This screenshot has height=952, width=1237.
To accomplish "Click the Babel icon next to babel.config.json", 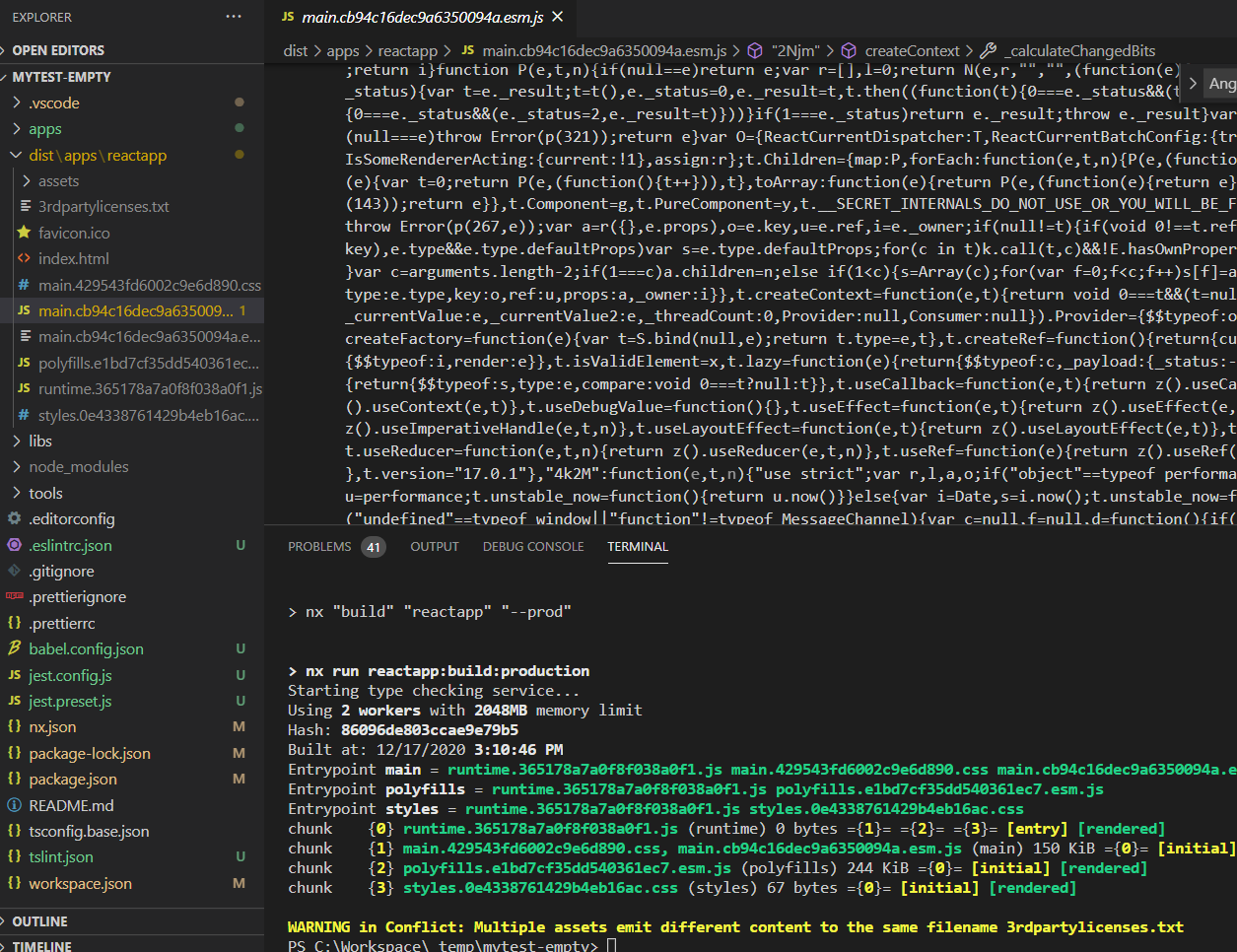I will 14,648.
